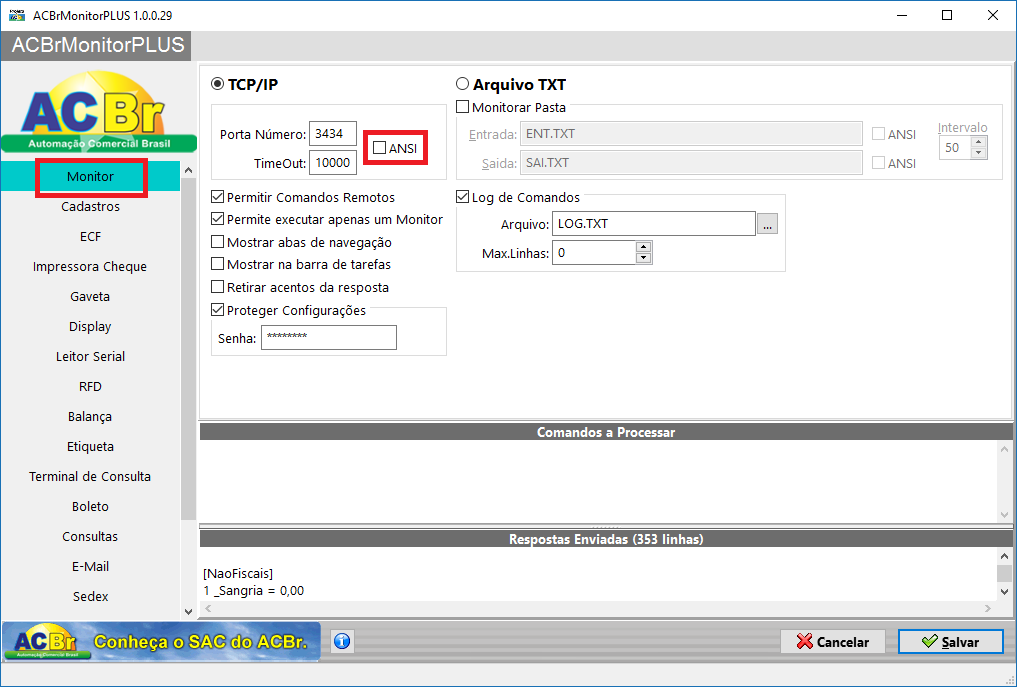
Task: Browse for log file with ellipsis button
Action: pos(767,224)
